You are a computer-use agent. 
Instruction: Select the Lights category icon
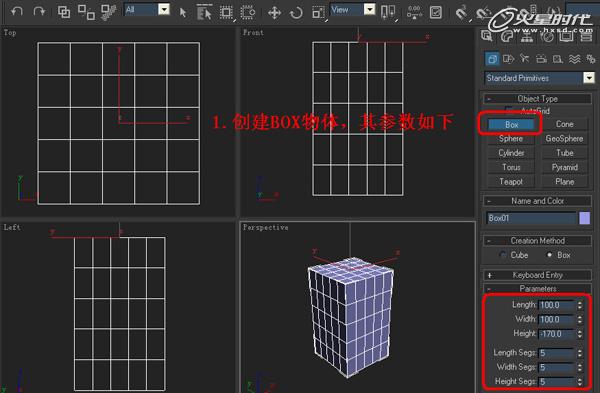click(x=524, y=59)
